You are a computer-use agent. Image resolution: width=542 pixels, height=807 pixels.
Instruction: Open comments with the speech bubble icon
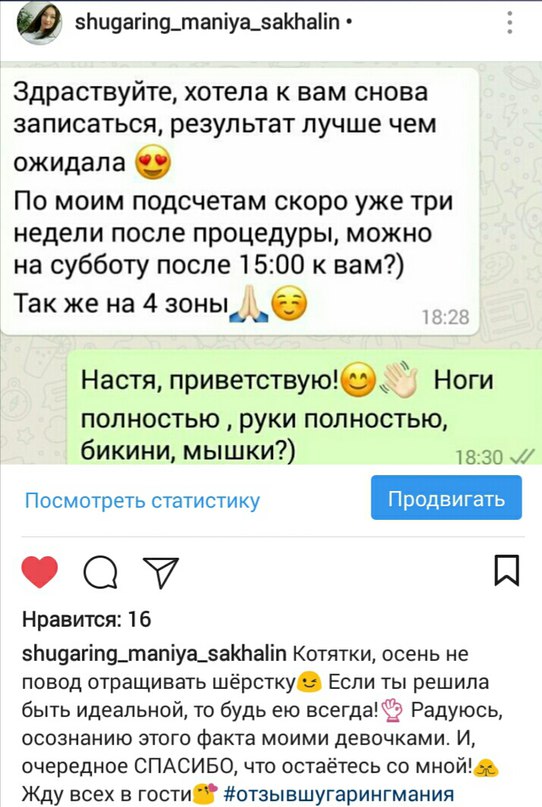tap(100, 572)
